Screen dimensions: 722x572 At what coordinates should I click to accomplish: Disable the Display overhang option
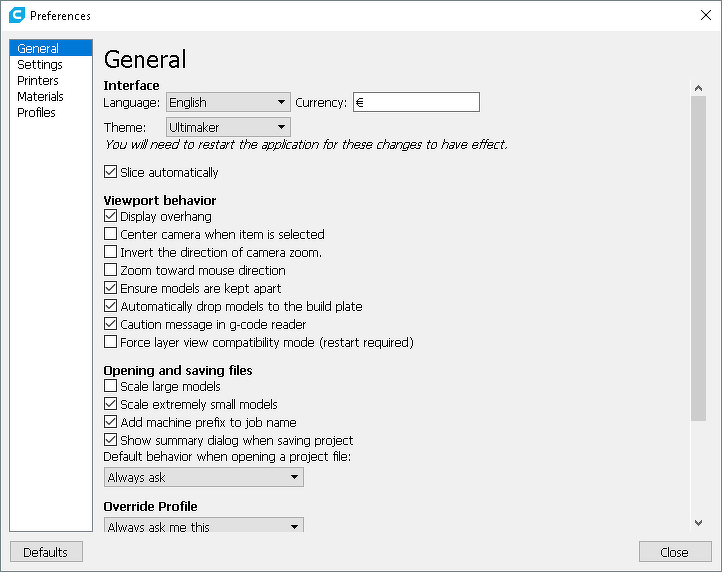click(110, 217)
